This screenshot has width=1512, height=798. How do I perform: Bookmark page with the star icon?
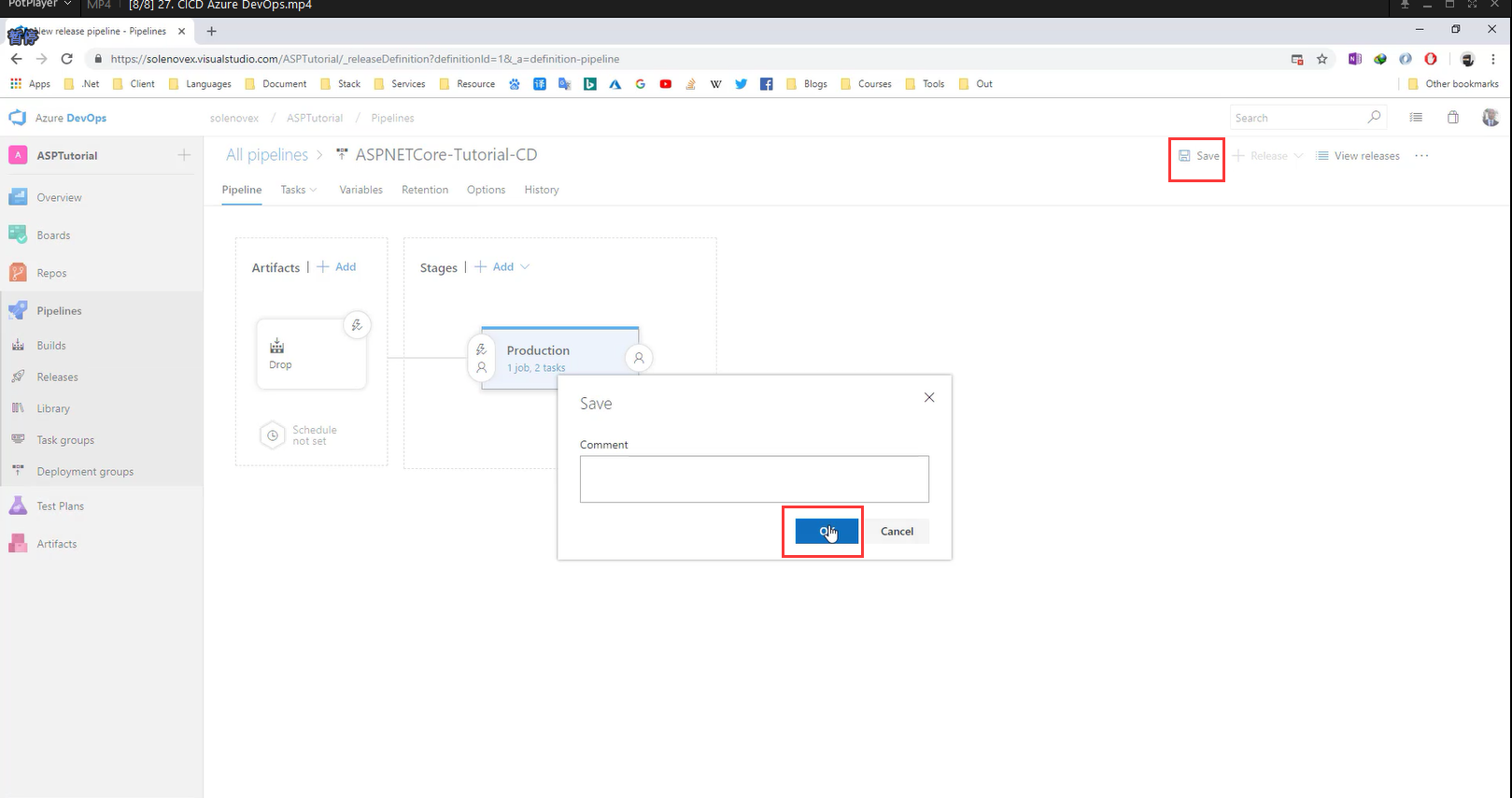click(x=1321, y=59)
